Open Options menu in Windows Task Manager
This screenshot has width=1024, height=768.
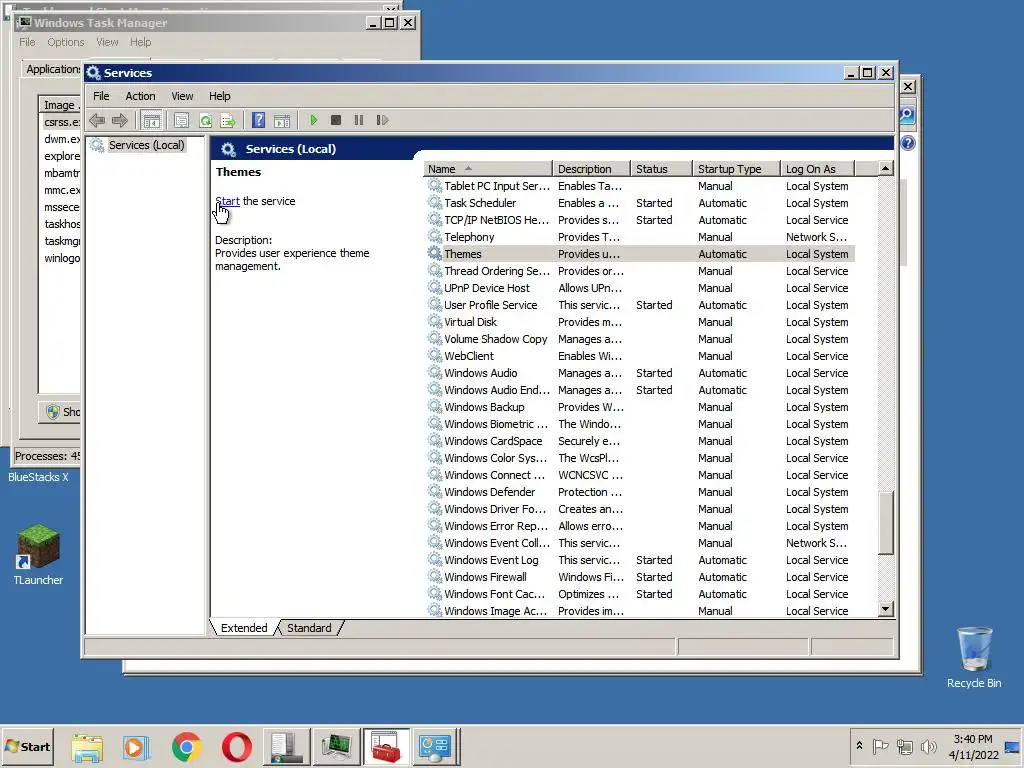(x=65, y=42)
